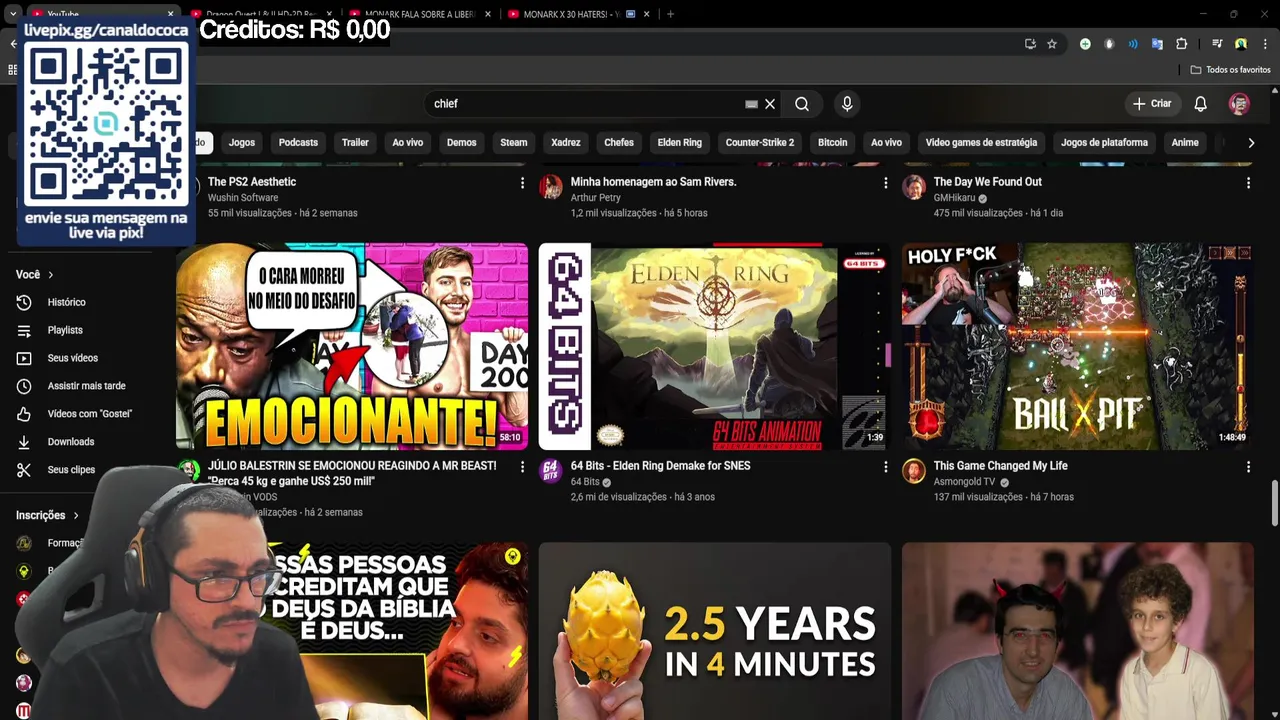
Task: Open options for The PS2 Aesthetic video
Action: click(522, 183)
